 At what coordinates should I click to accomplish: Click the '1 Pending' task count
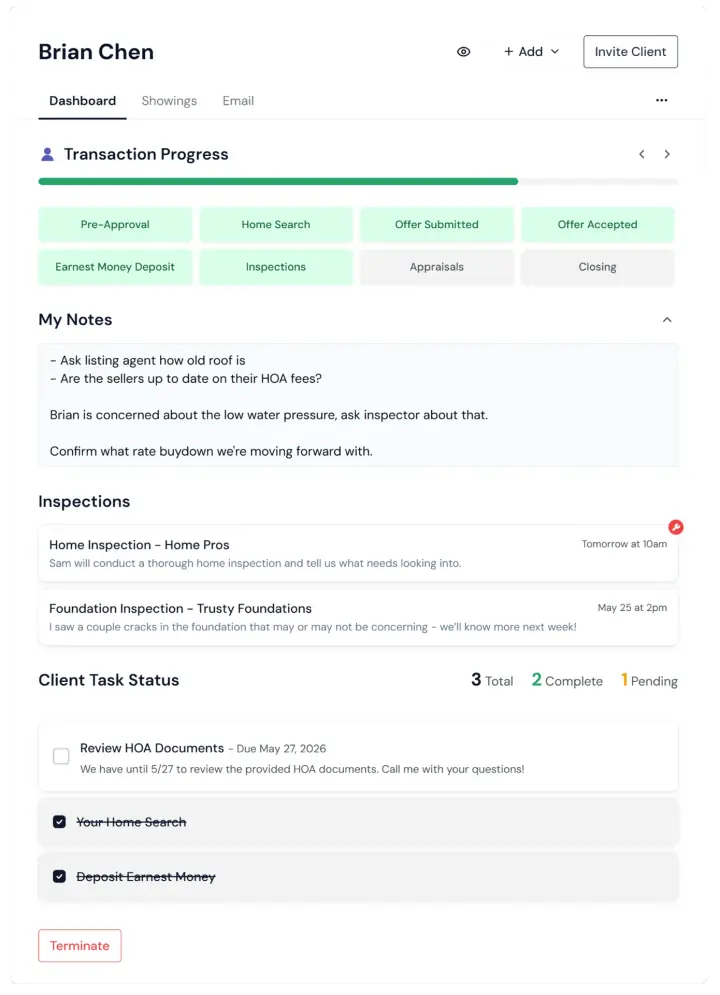point(649,680)
